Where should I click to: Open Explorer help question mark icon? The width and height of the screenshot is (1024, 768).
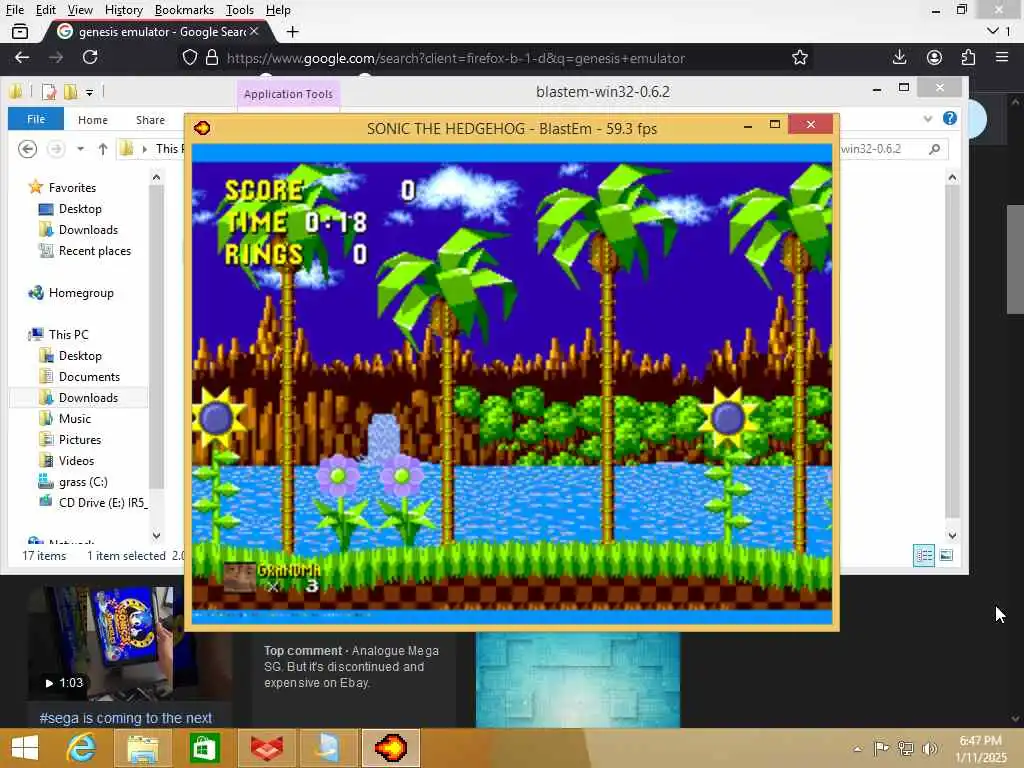point(950,118)
